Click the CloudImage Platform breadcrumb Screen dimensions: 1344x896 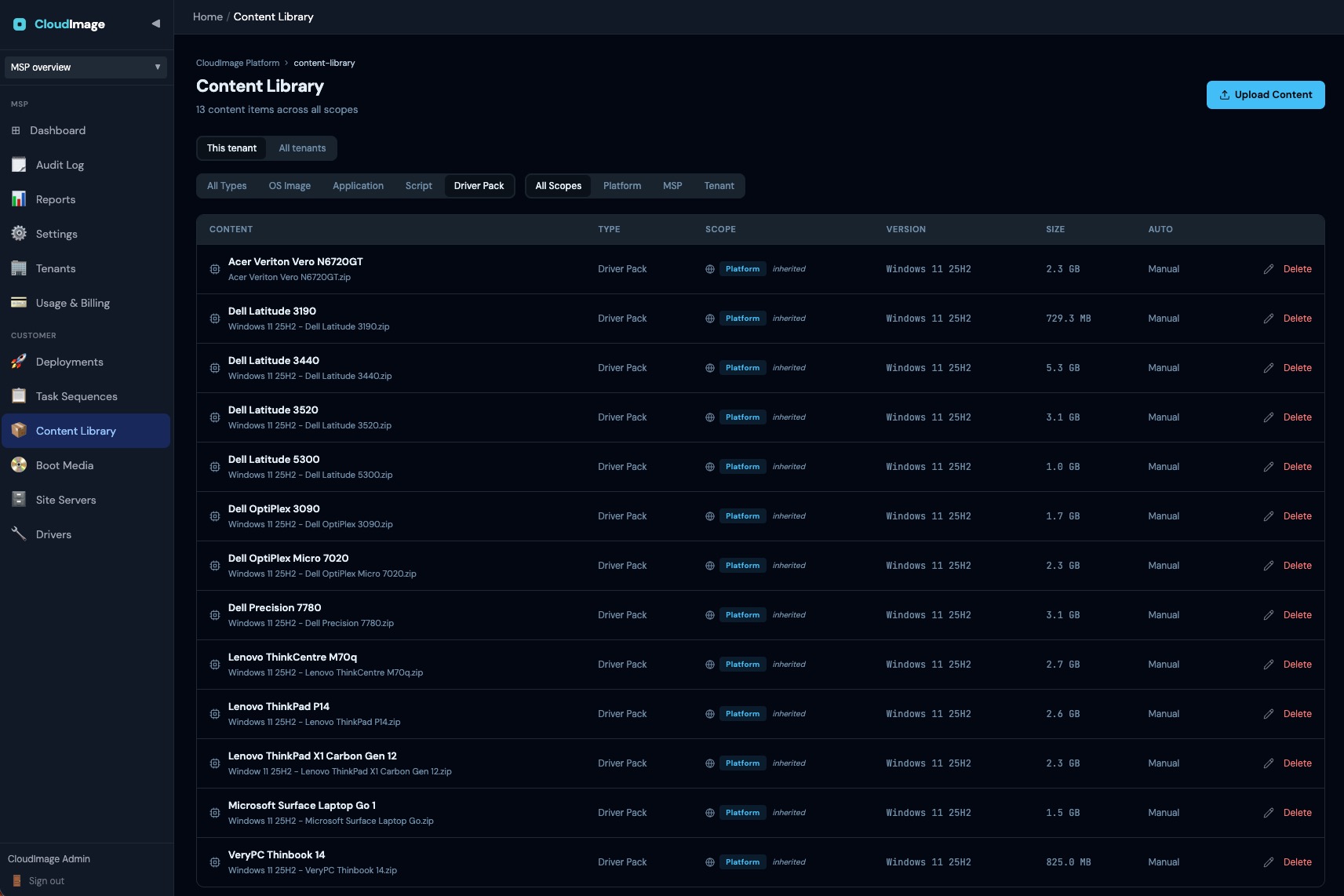coord(238,63)
